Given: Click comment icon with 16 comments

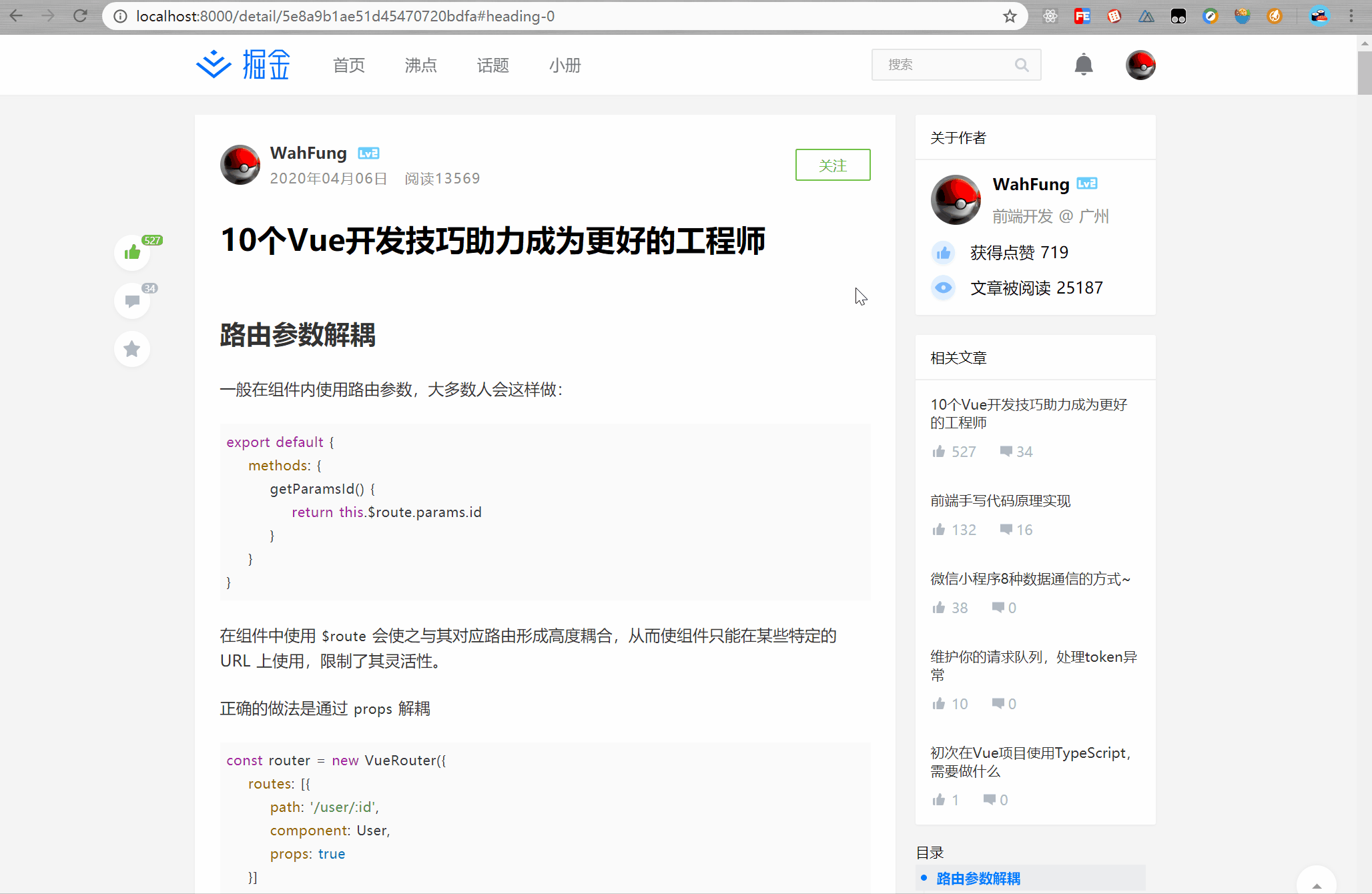Looking at the screenshot, I should pos(1006,529).
